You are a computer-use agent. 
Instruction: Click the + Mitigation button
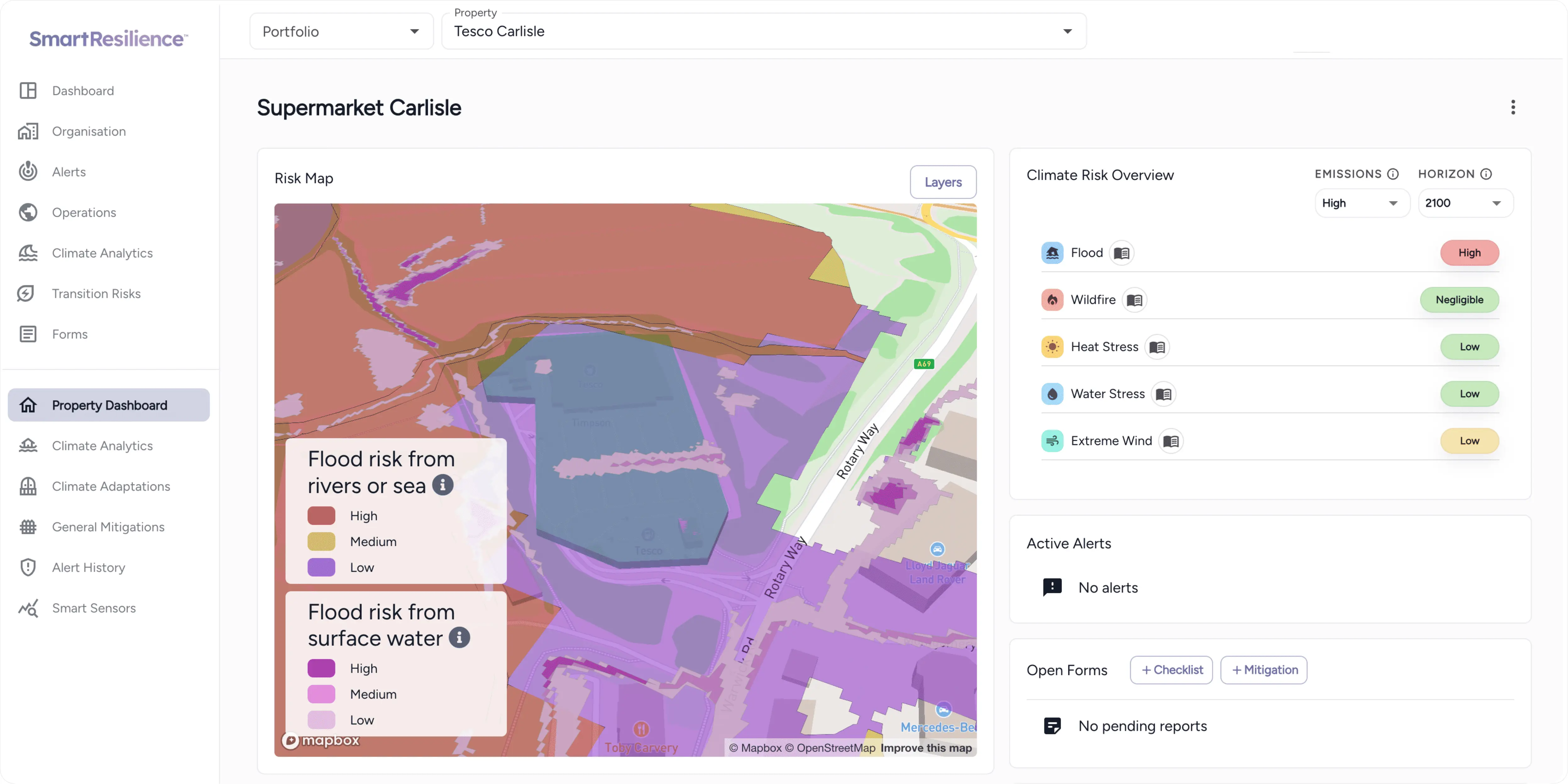pyautogui.click(x=1264, y=670)
